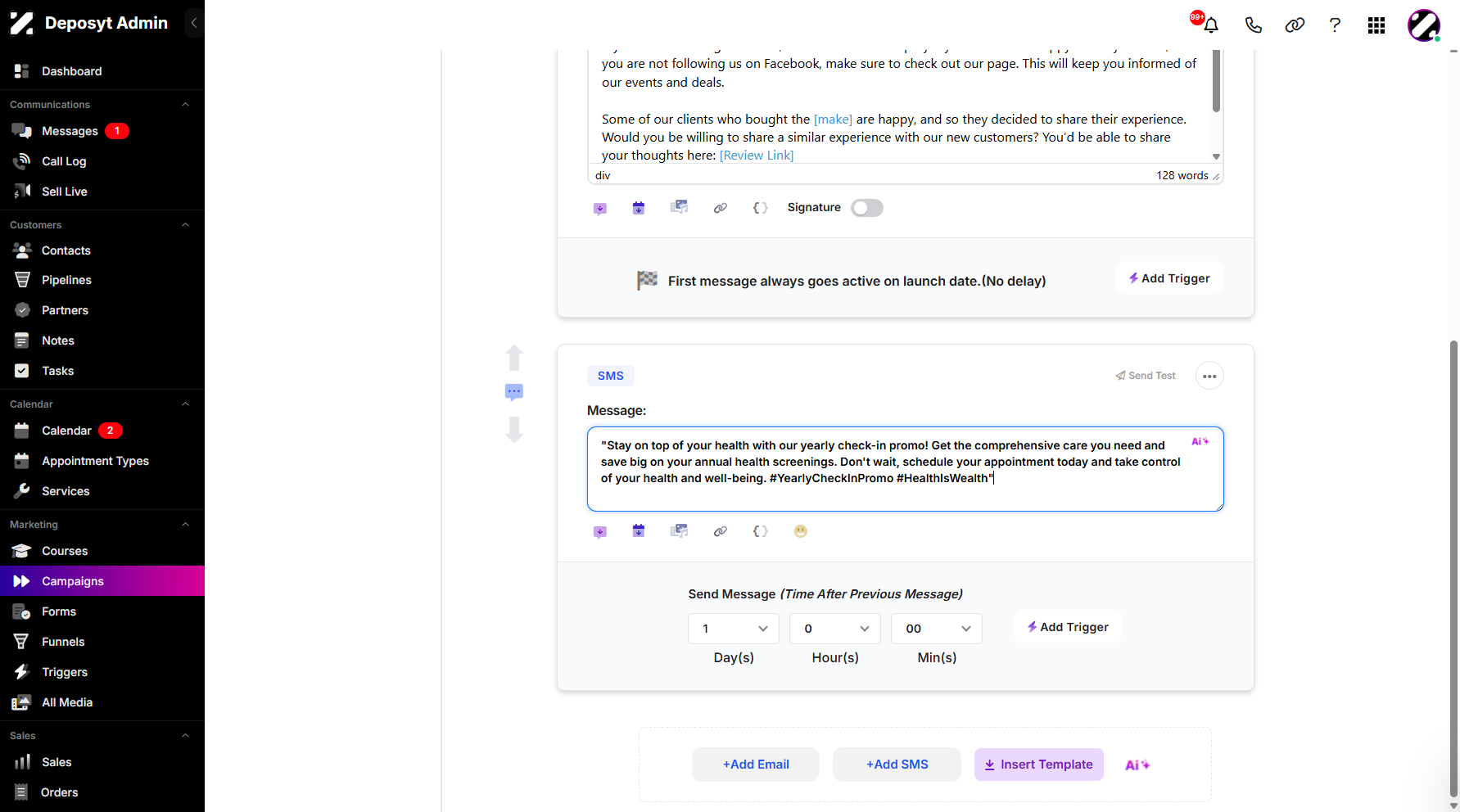Open the user profile avatar
Image resolution: width=1460 pixels, height=812 pixels.
coord(1424,25)
